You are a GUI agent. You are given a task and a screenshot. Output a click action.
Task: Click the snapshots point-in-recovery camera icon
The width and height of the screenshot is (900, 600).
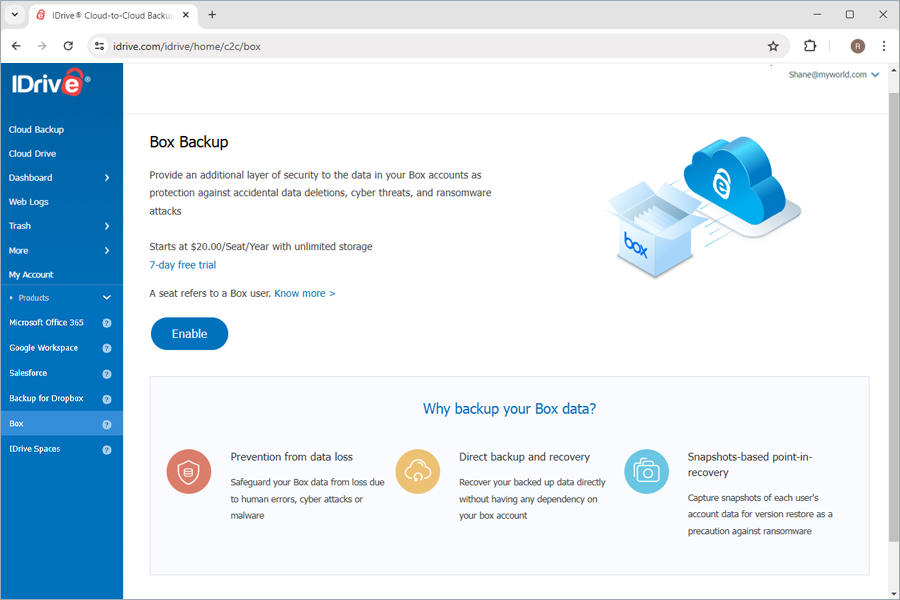coord(646,471)
